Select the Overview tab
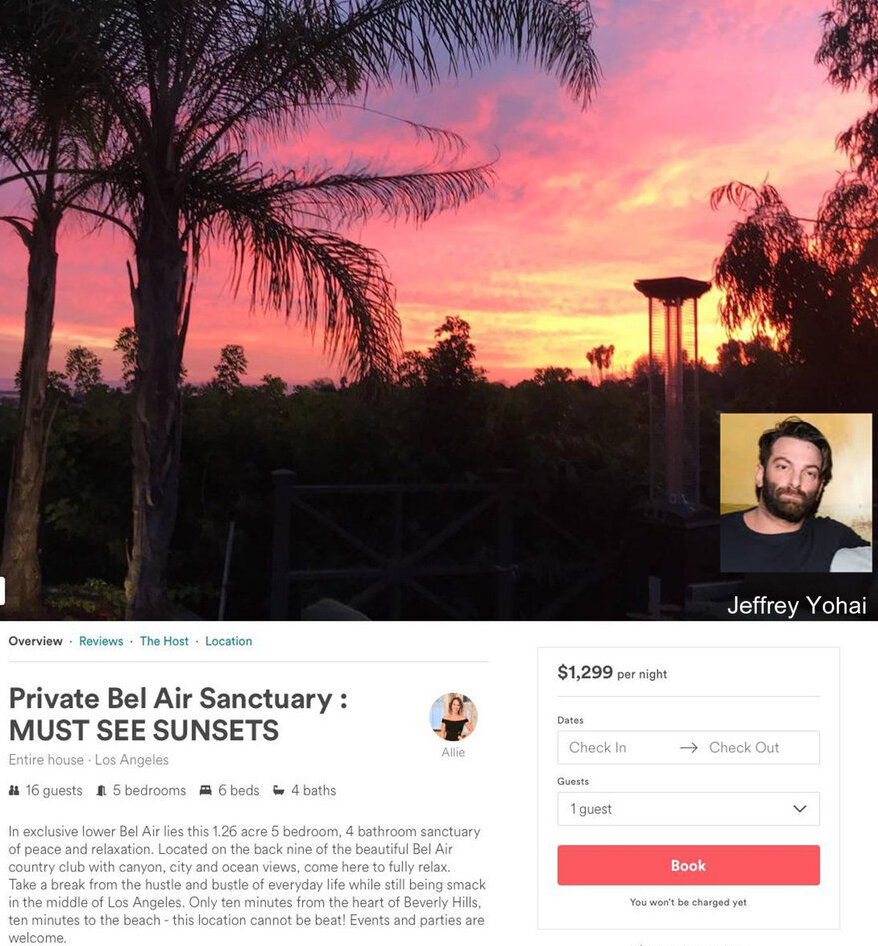Viewport: 878px width, 946px height. (x=36, y=641)
